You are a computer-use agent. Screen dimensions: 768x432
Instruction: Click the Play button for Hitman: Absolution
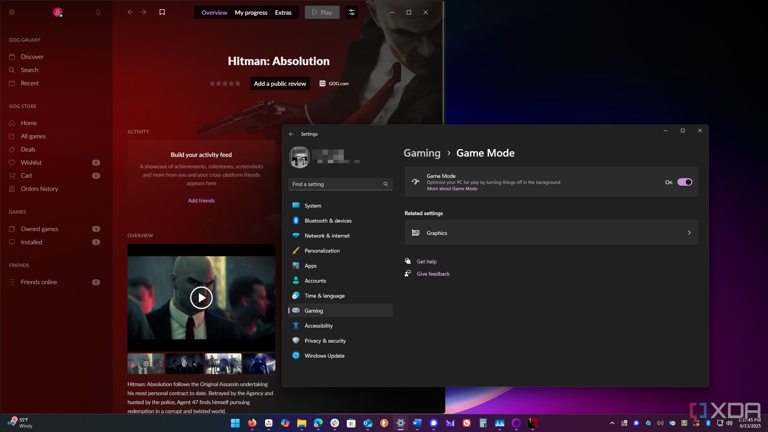[x=322, y=12]
